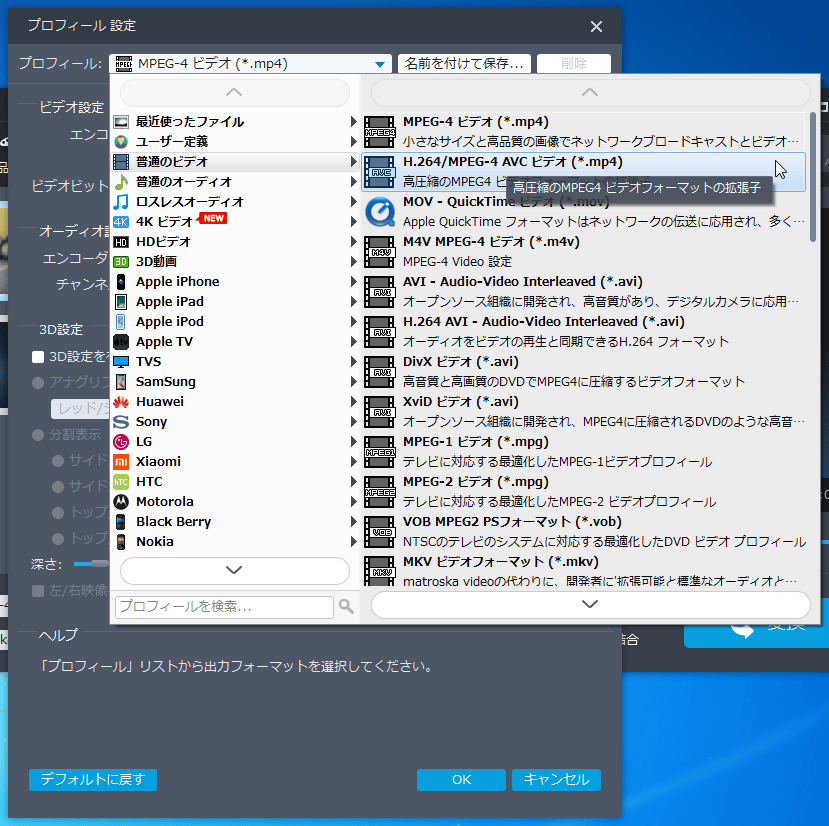Choose DivX video (*.avi) format

pos(584,372)
